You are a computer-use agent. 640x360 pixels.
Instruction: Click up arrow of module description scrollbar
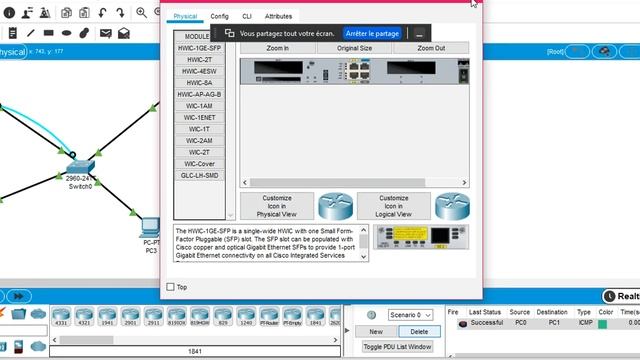pyautogui.click(x=364, y=230)
